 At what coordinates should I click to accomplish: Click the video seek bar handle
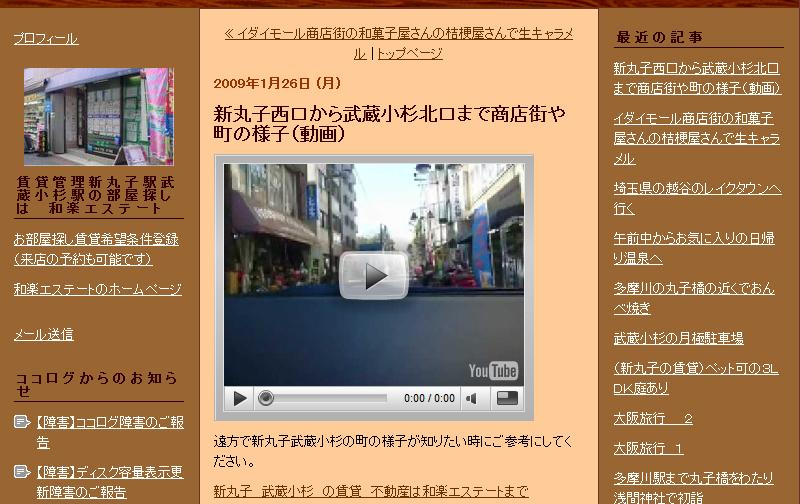coord(266,398)
